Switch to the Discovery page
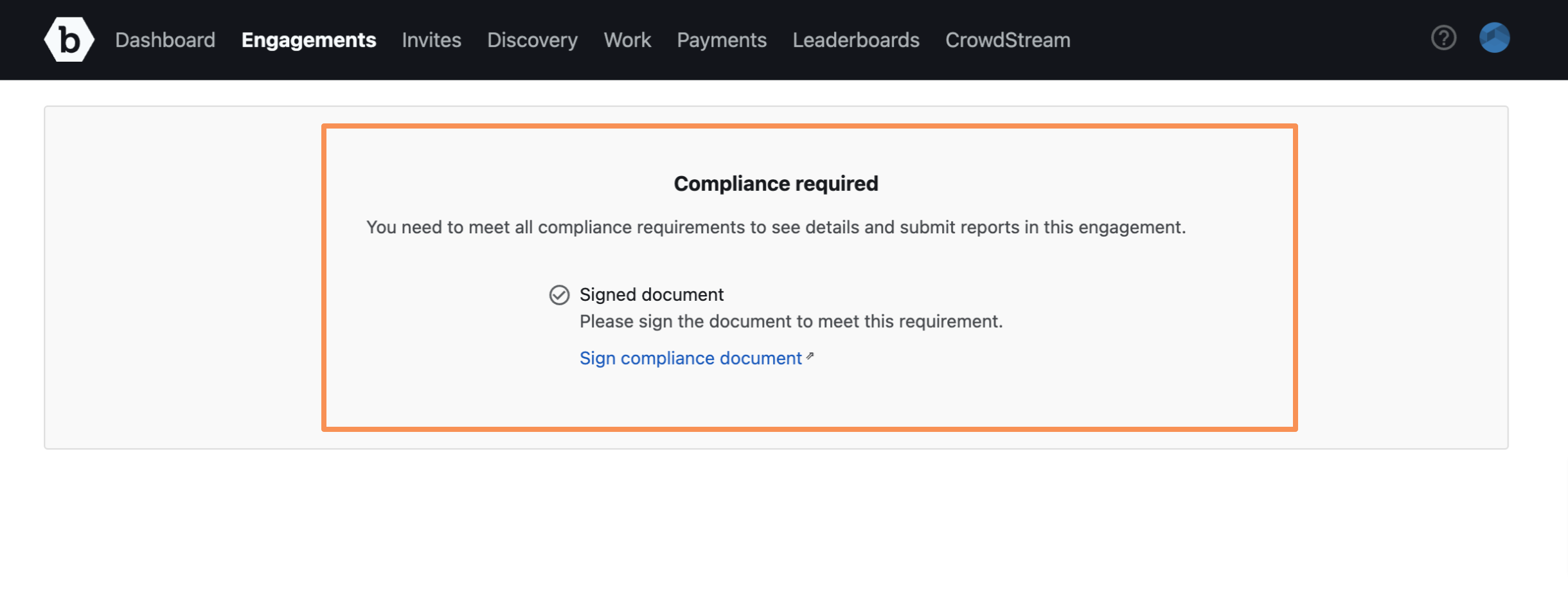Viewport: 1568px width, 608px height. 532,40
